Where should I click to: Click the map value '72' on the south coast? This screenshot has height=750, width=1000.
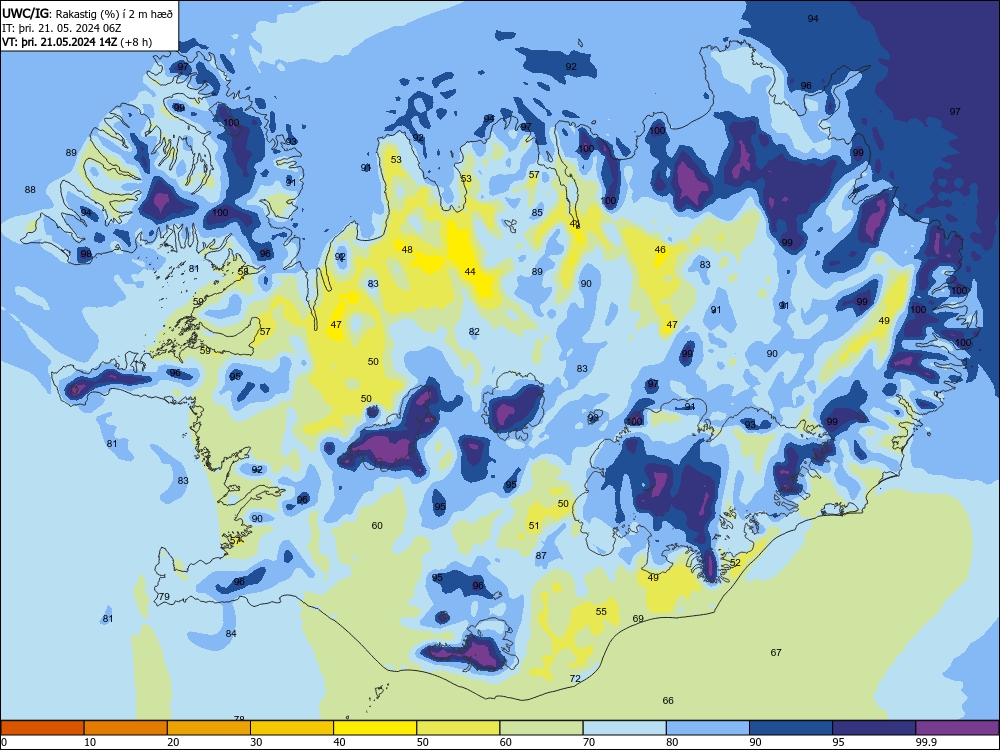pyautogui.click(x=575, y=679)
